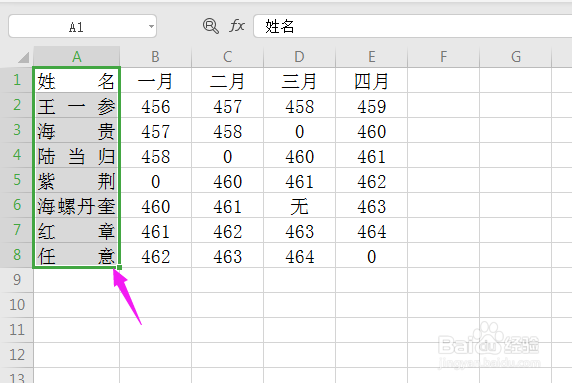Screen dimensions: 572x383
Task: Select column G header
Action: point(515,57)
